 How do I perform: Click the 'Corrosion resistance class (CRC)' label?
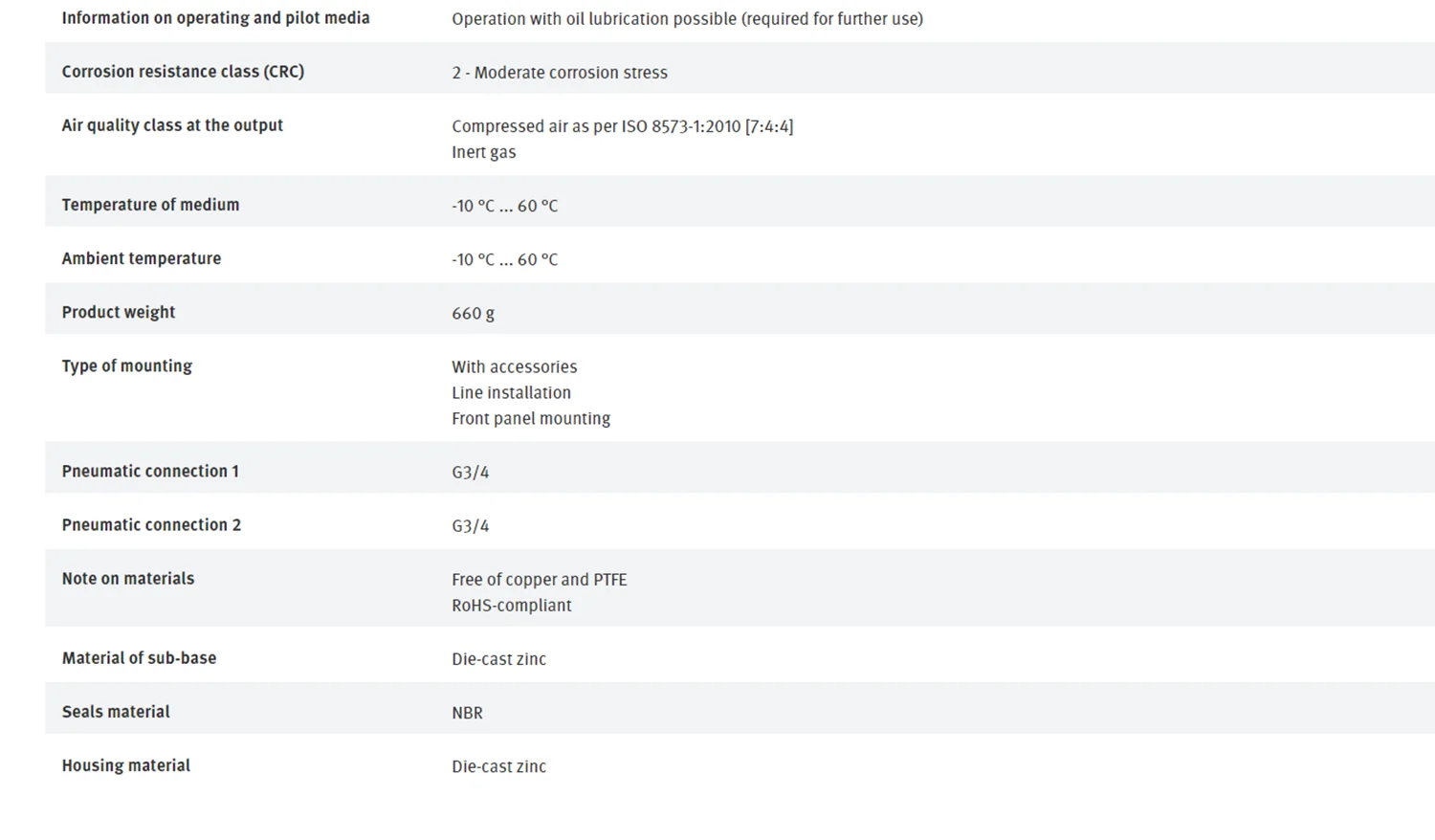click(x=183, y=72)
